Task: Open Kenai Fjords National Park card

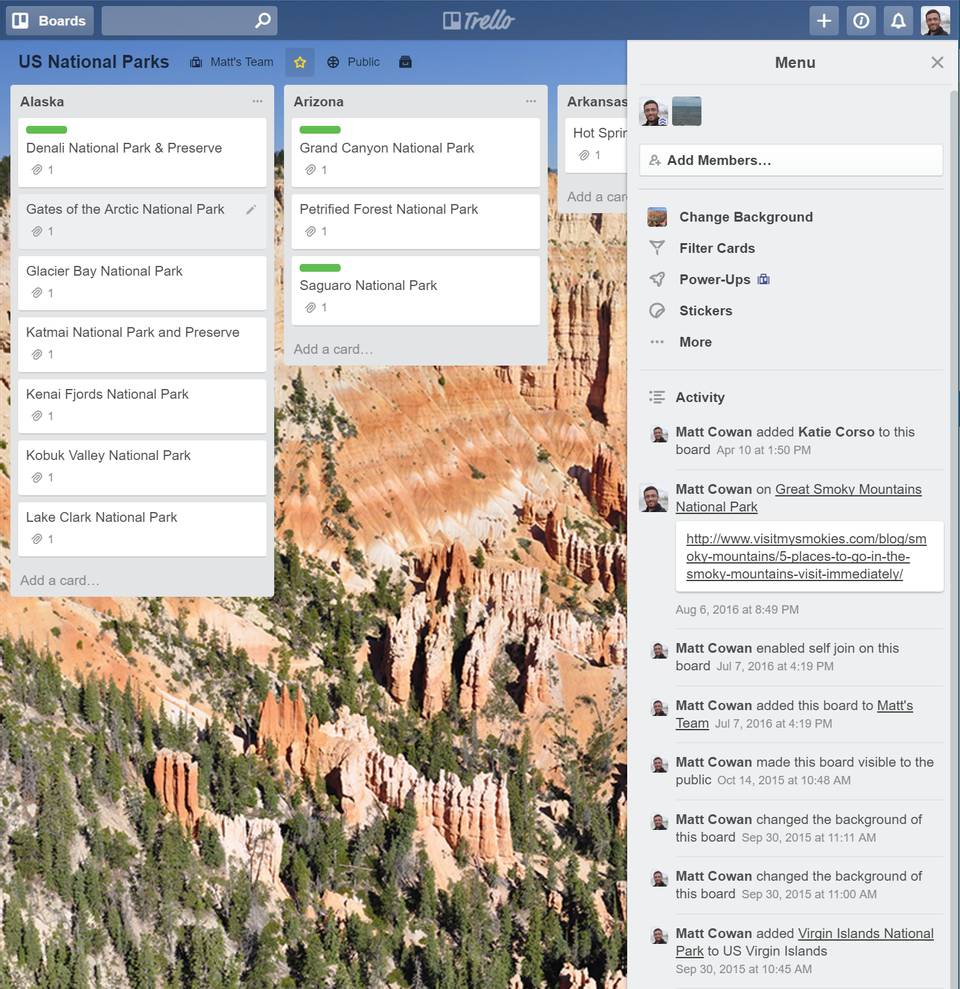Action: coord(142,406)
